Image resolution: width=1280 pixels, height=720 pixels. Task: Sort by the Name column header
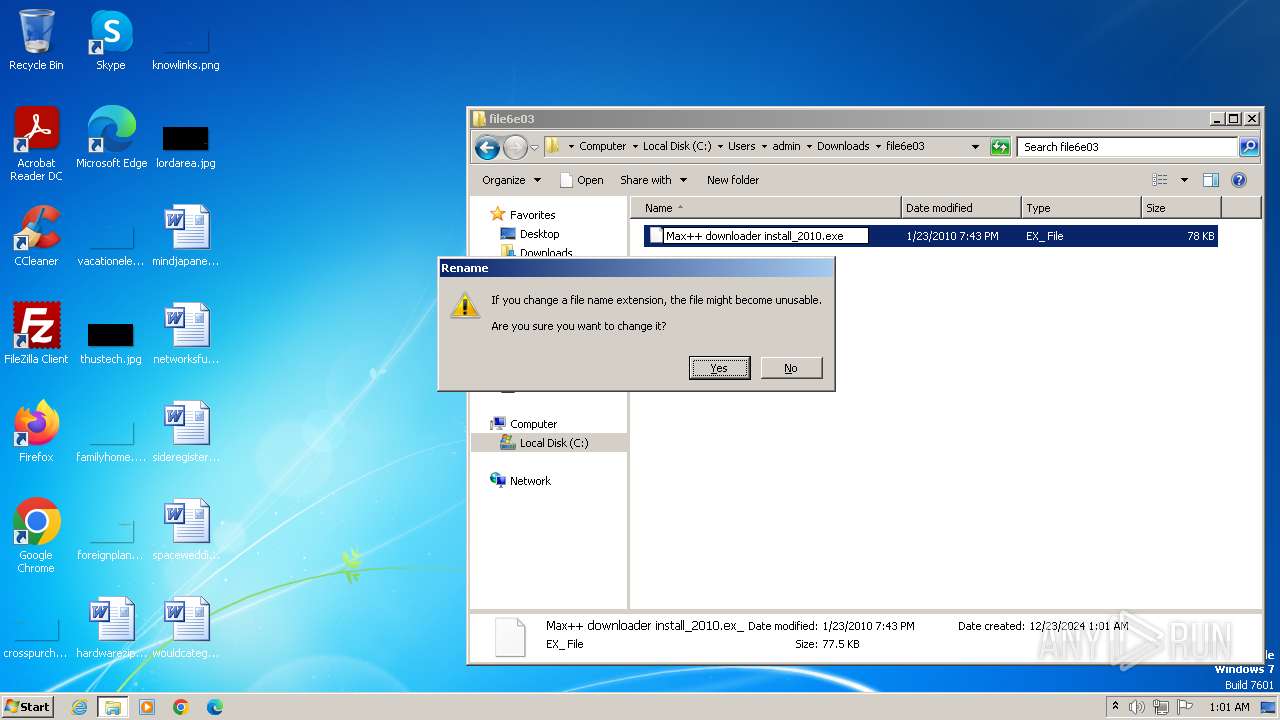coord(765,208)
